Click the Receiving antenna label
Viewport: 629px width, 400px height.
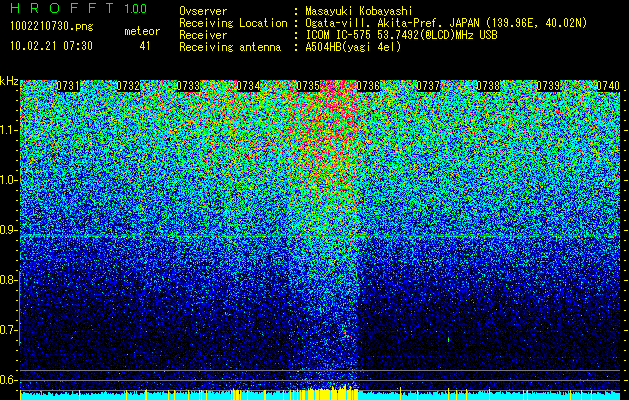click(x=230, y=47)
